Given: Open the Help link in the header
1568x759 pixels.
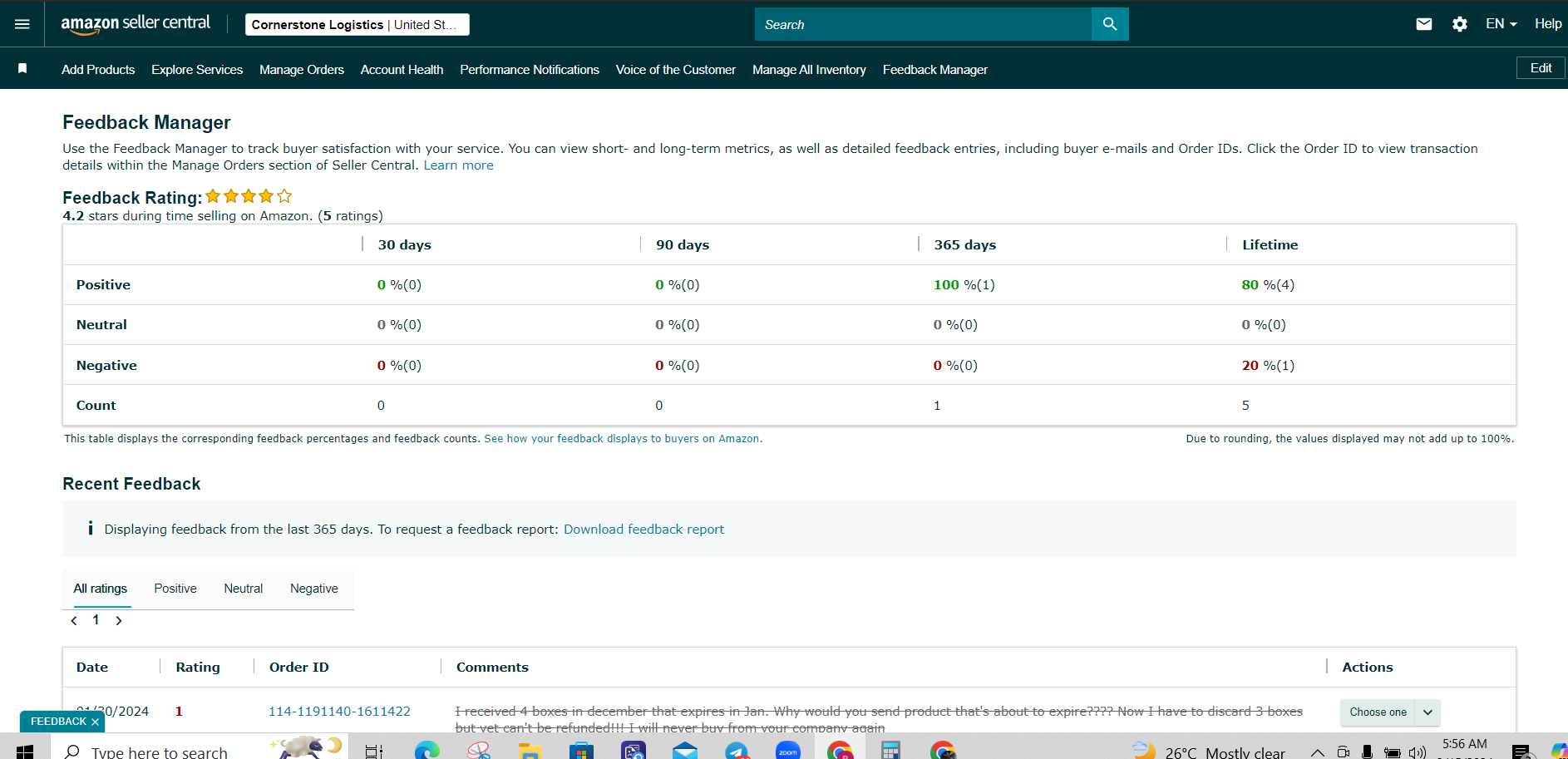Looking at the screenshot, I should (1548, 24).
